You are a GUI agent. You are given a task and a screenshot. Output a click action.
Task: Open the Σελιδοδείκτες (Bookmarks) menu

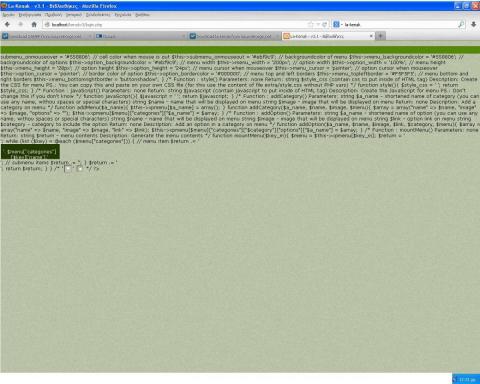coord(98,15)
